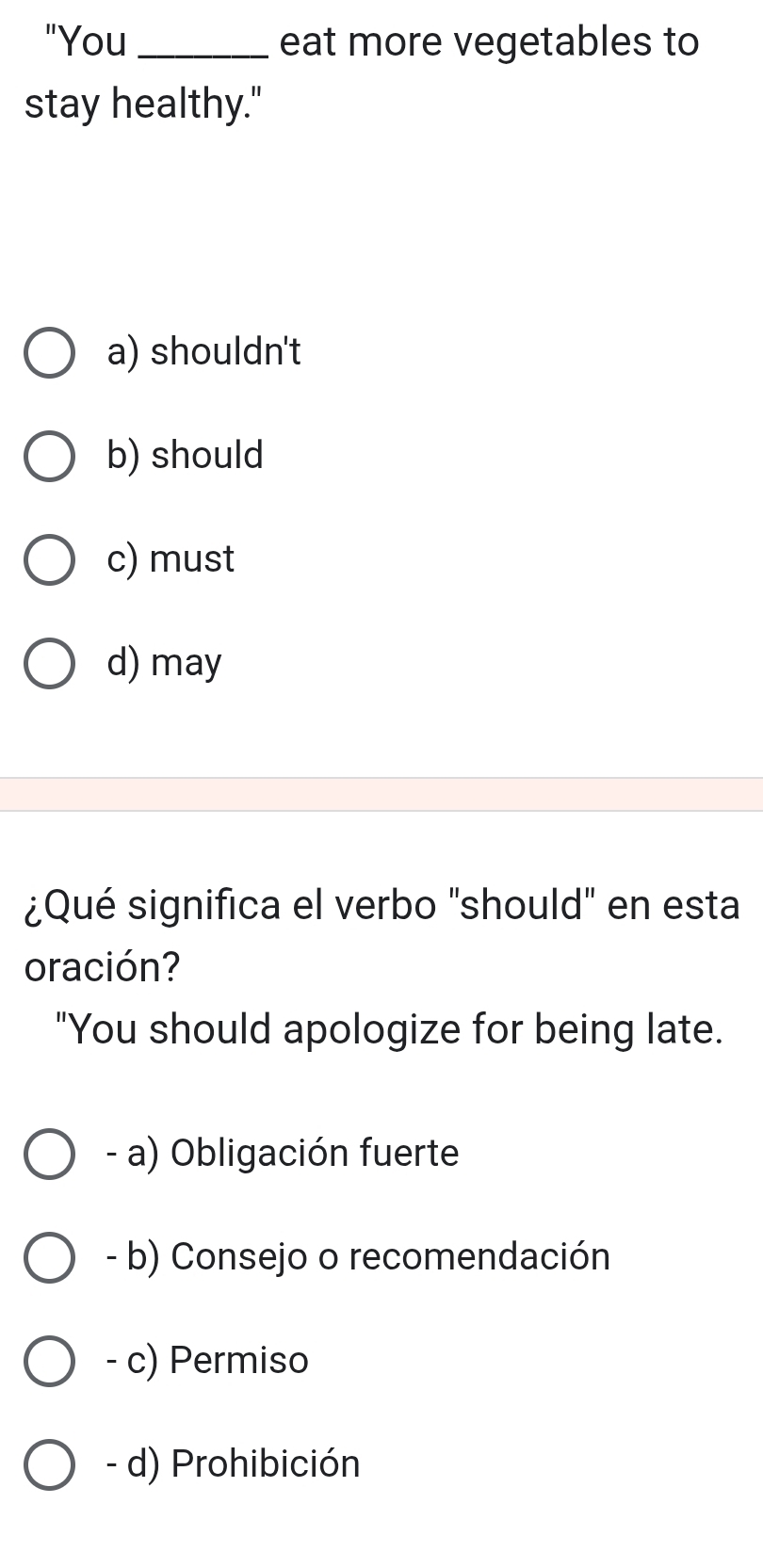Click the "- a) Obligación fuerte" label text
This screenshot has height=1568, width=763.
click(x=283, y=1154)
